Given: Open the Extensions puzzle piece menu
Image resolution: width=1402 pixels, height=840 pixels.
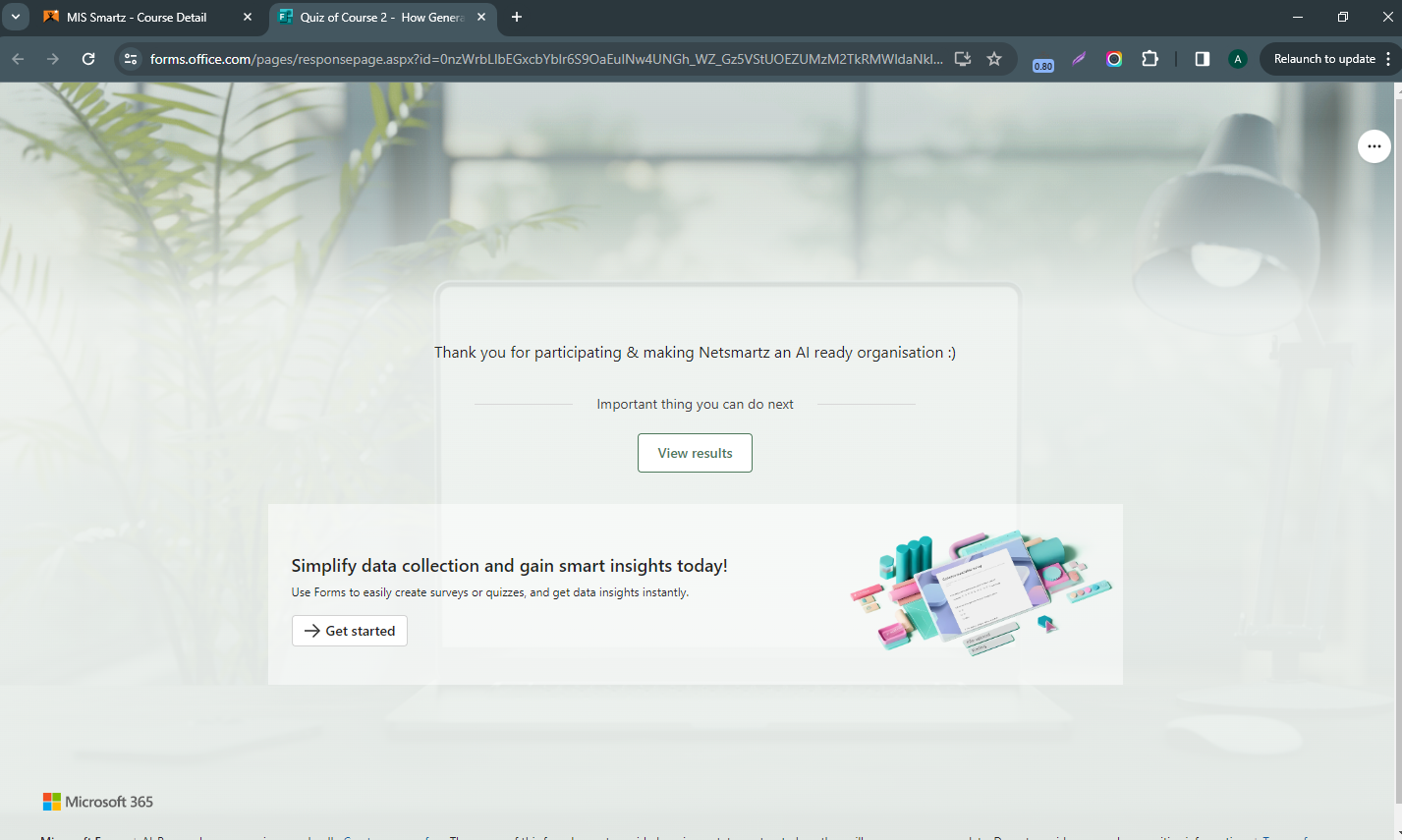Looking at the screenshot, I should (1150, 59).
